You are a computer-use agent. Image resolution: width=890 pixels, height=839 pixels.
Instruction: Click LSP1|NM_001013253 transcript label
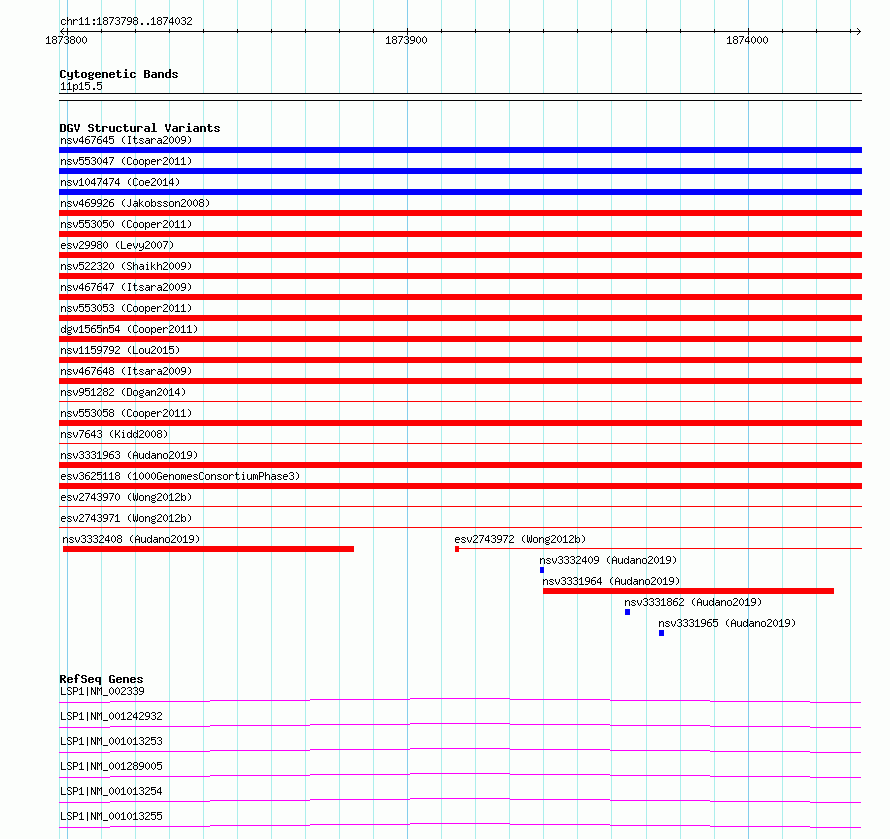click(111, 741)
